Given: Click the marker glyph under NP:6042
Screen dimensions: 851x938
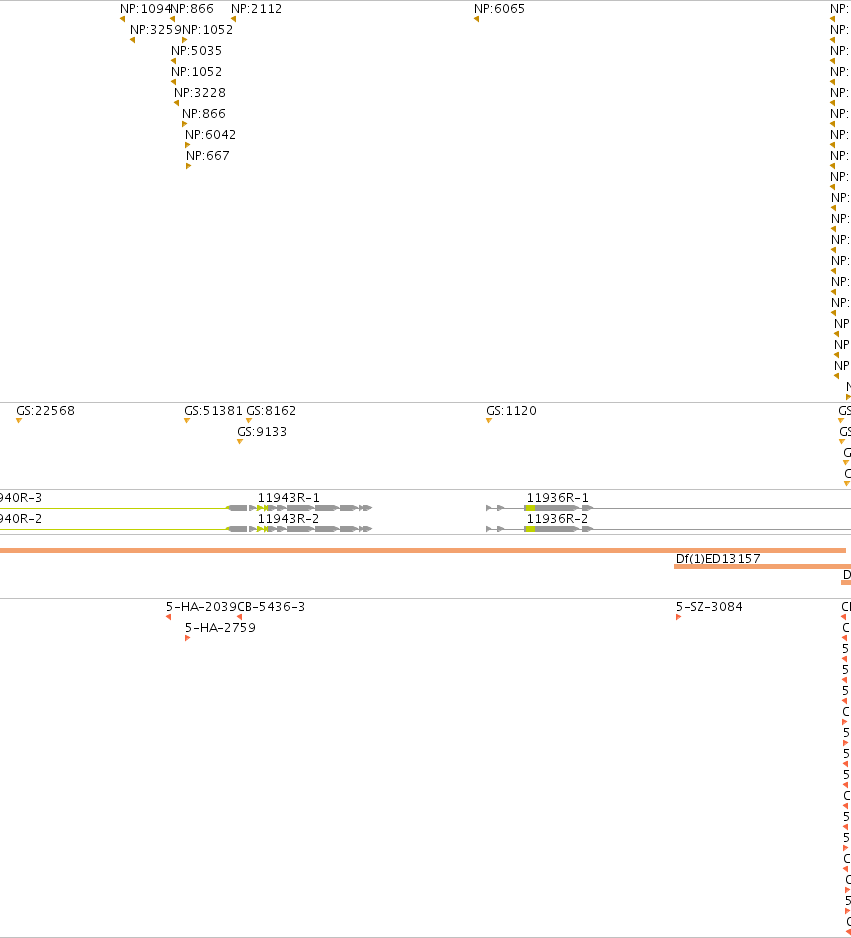Looking at the screenshot, I should [x=187, y=145].
